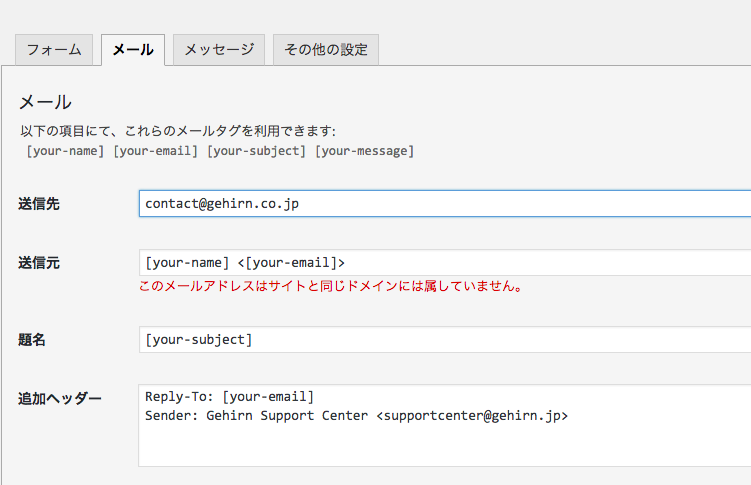
Task: Click empty area in 追加ヘッダー textarea
Action: [x=445, y=445]
